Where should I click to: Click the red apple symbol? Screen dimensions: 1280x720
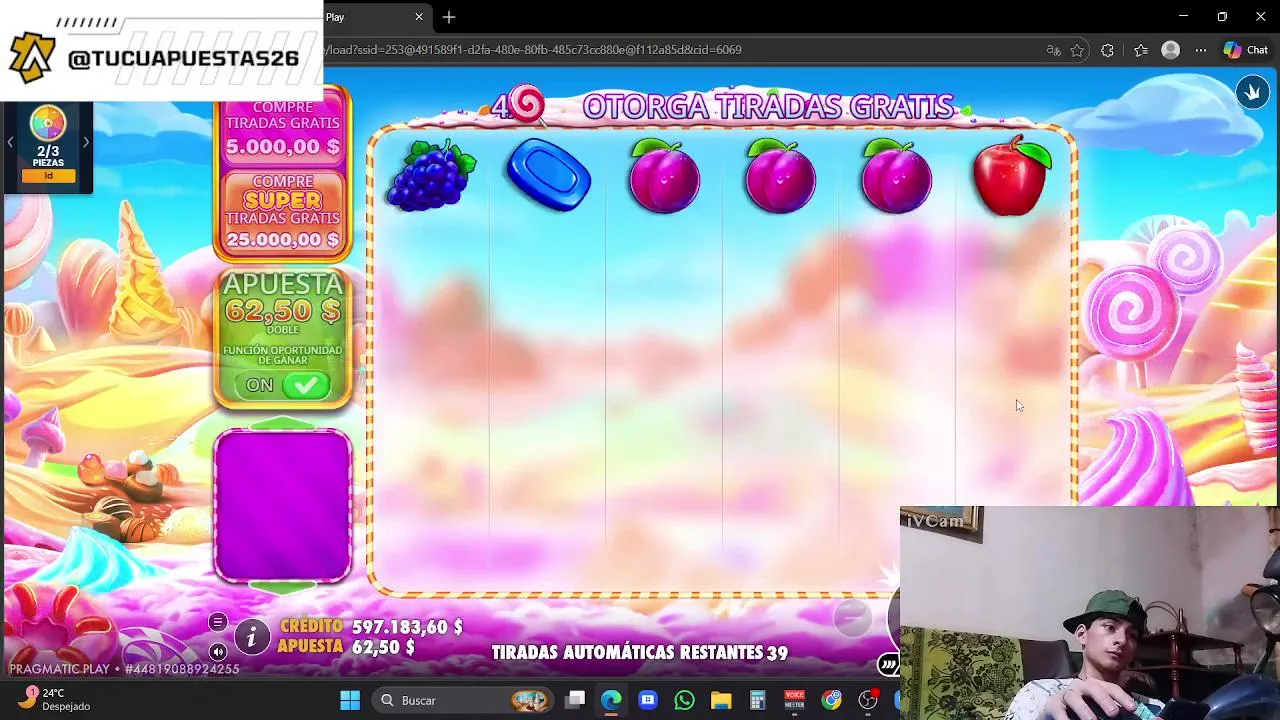(1012, 176)
